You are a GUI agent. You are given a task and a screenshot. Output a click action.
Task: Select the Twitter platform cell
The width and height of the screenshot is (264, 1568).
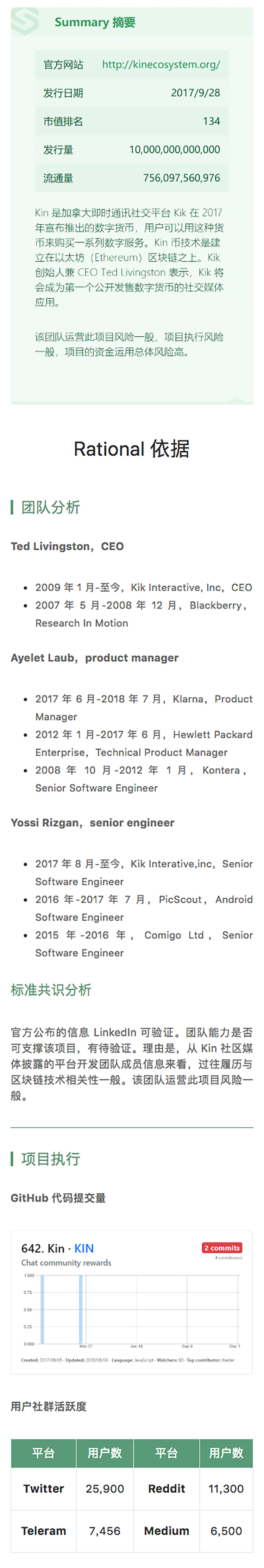(x=43, y=1488)
